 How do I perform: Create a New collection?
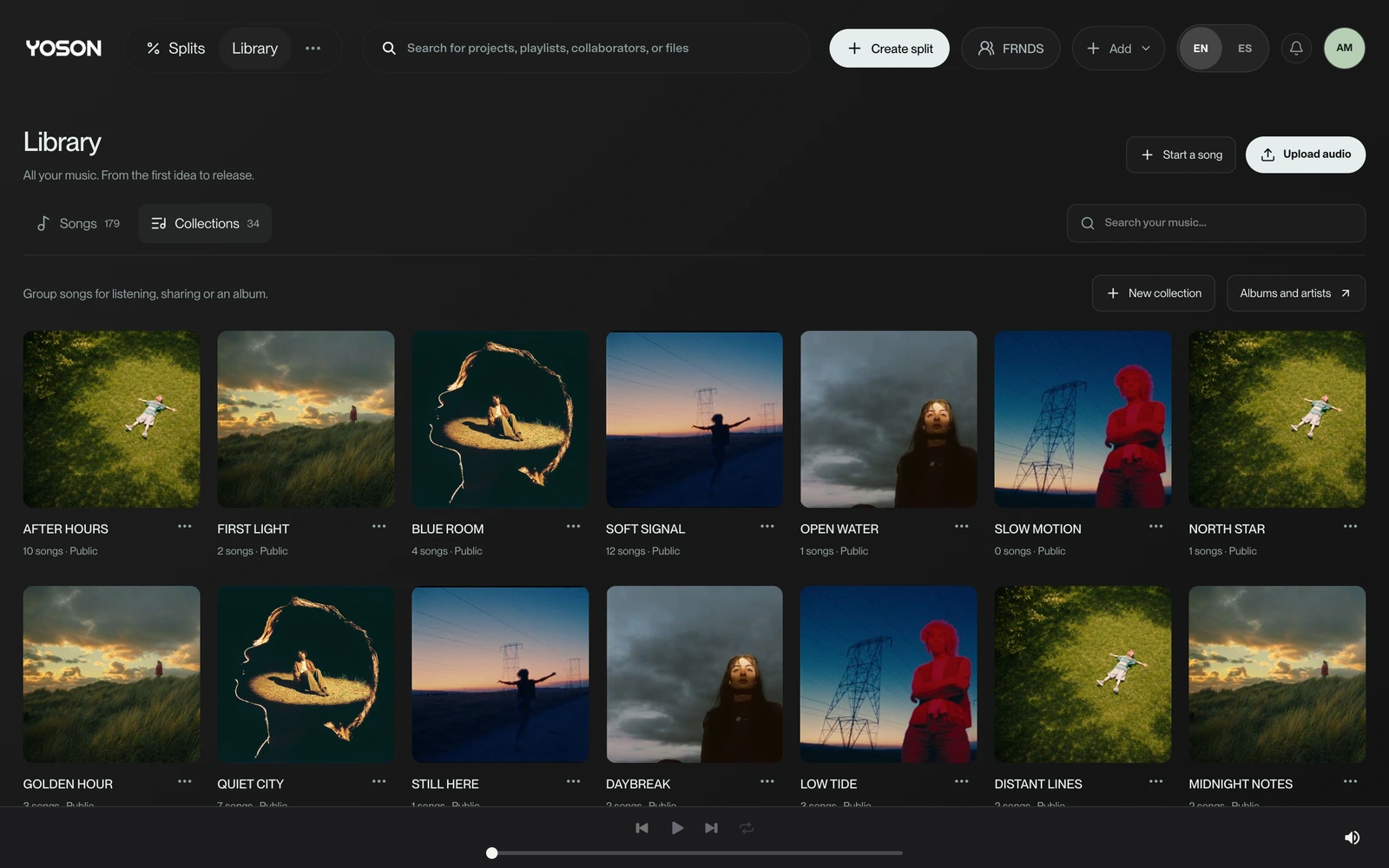(x=1154, y=293)
